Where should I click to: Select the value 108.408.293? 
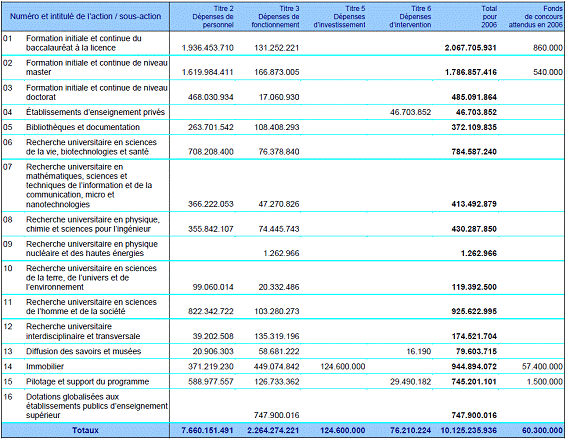(x=277, y=127)
